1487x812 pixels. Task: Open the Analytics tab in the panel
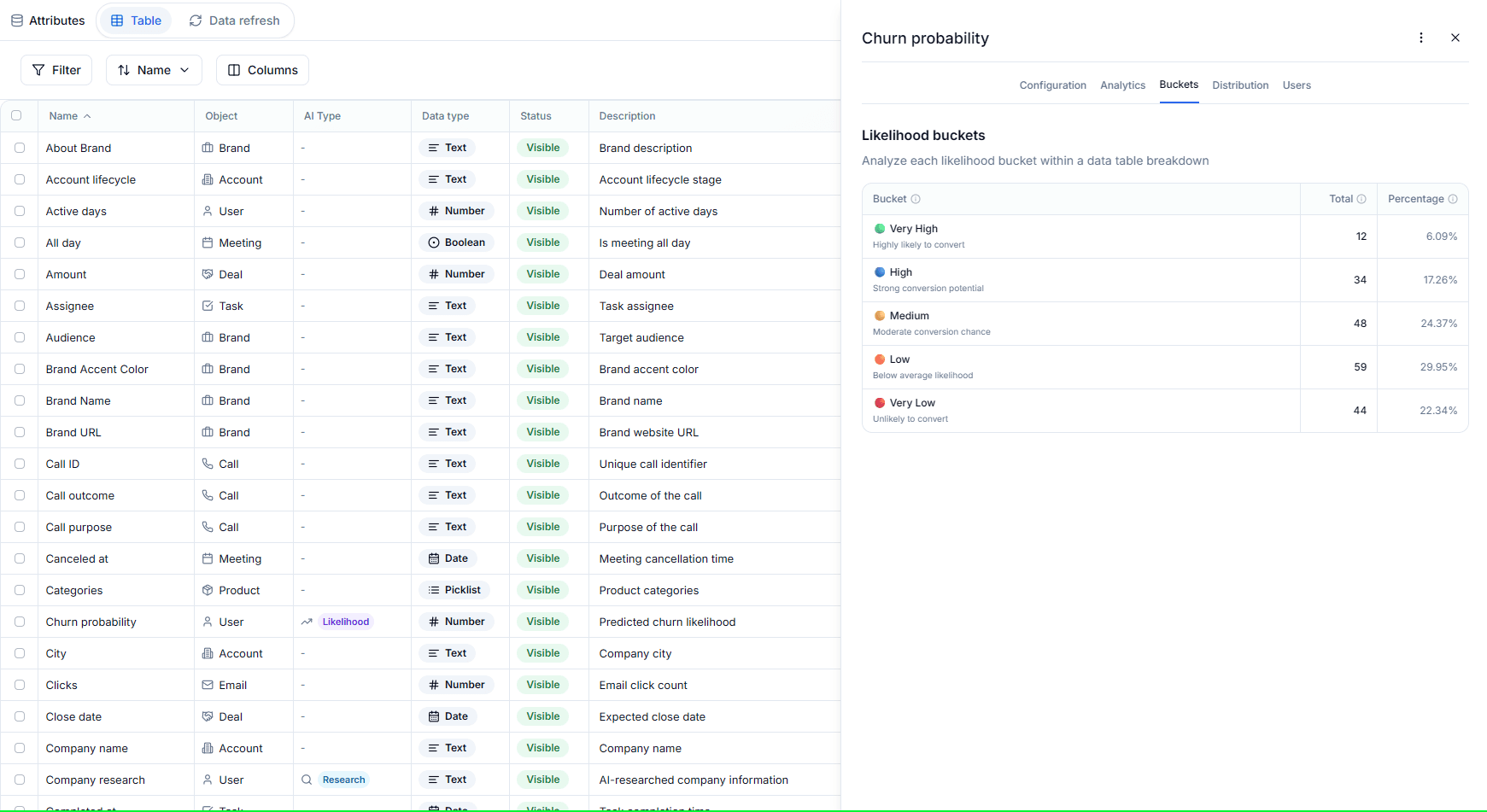point(1122,85)
